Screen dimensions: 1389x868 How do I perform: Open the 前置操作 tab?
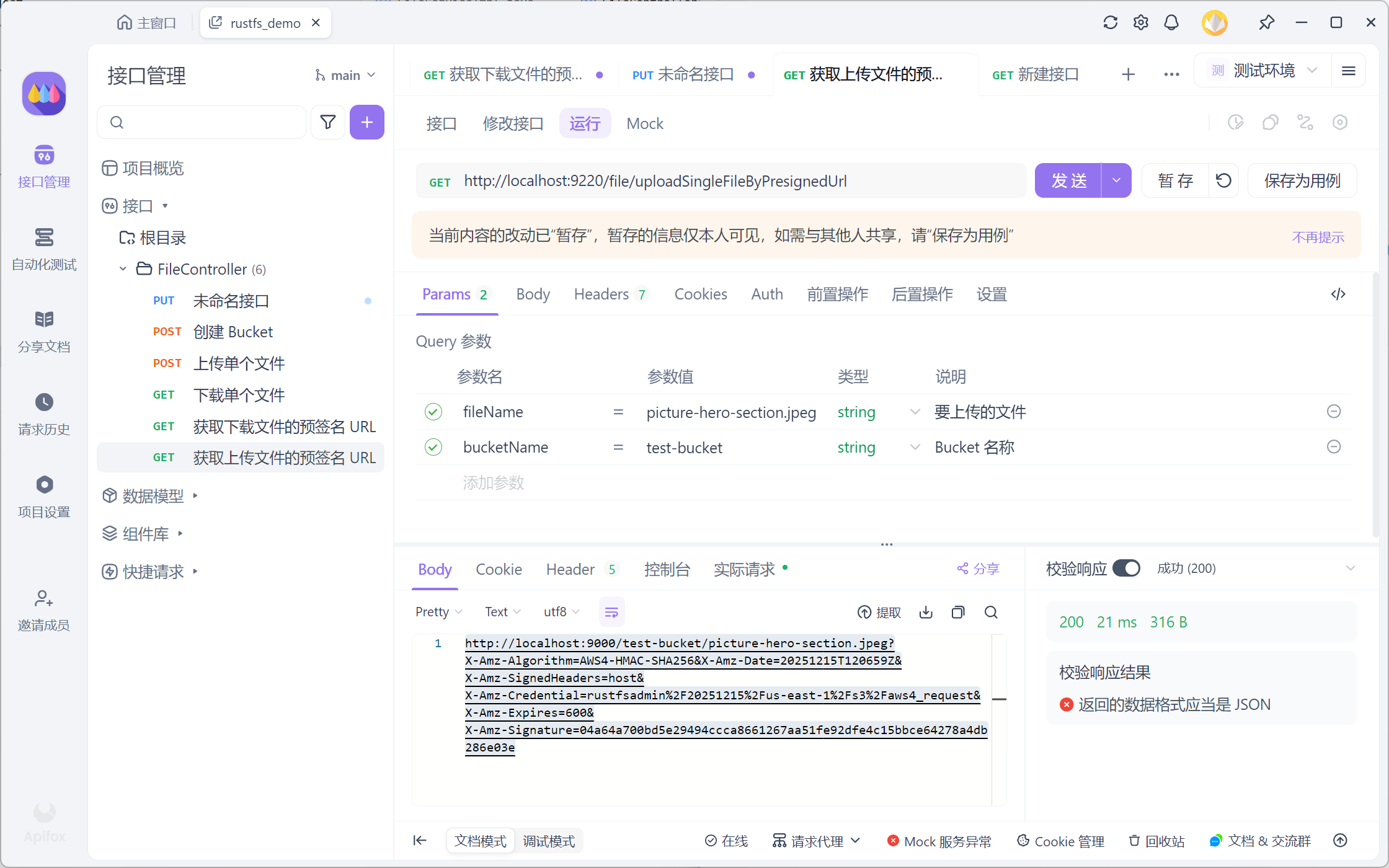(837, 294)
